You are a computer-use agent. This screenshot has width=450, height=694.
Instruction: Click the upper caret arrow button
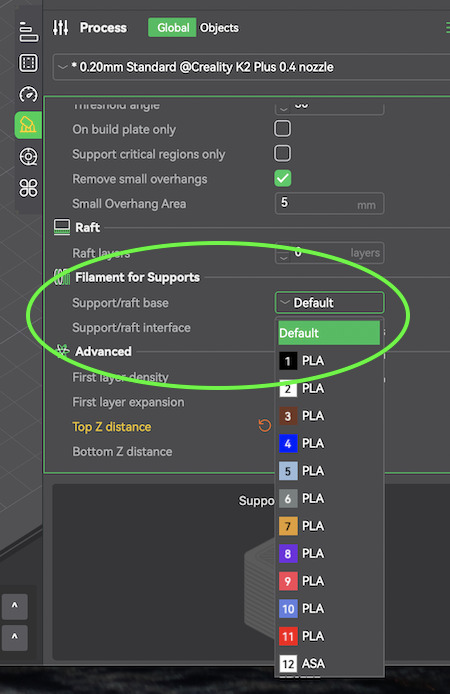pos(15,606)
